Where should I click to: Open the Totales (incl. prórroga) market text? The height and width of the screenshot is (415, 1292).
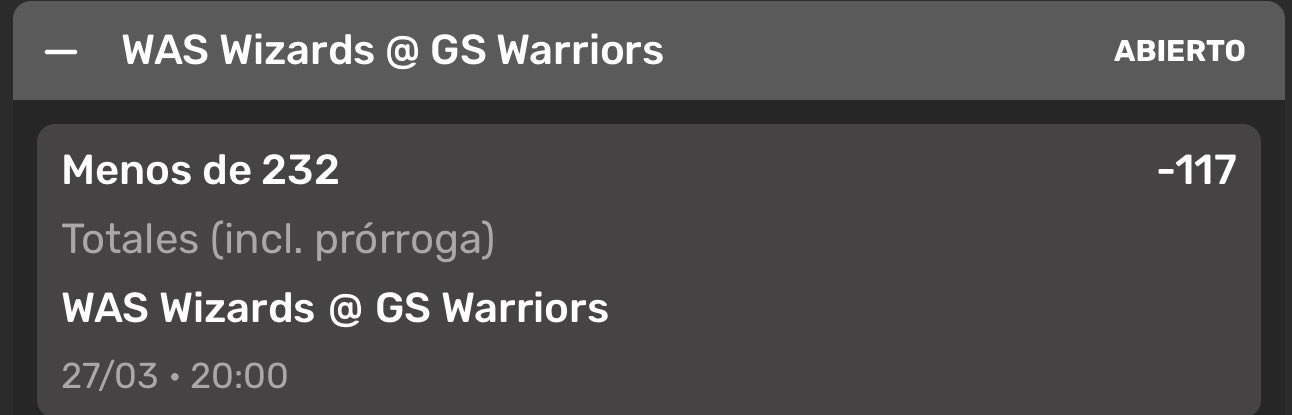[x=278, y=240]
